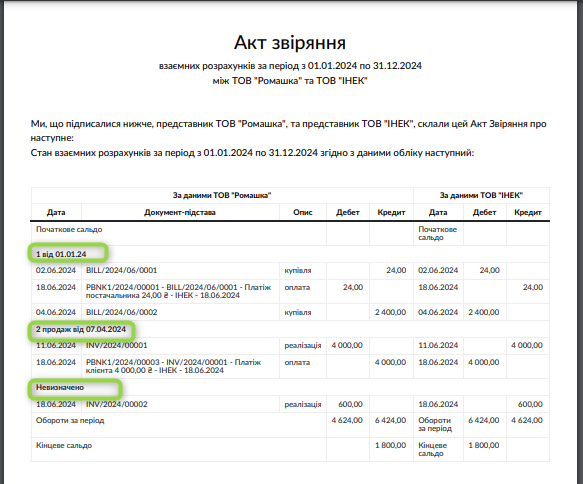Click the "За даними ТОВ Ромашка" table header
Screen dimensions: 583x484
(222, 195)
